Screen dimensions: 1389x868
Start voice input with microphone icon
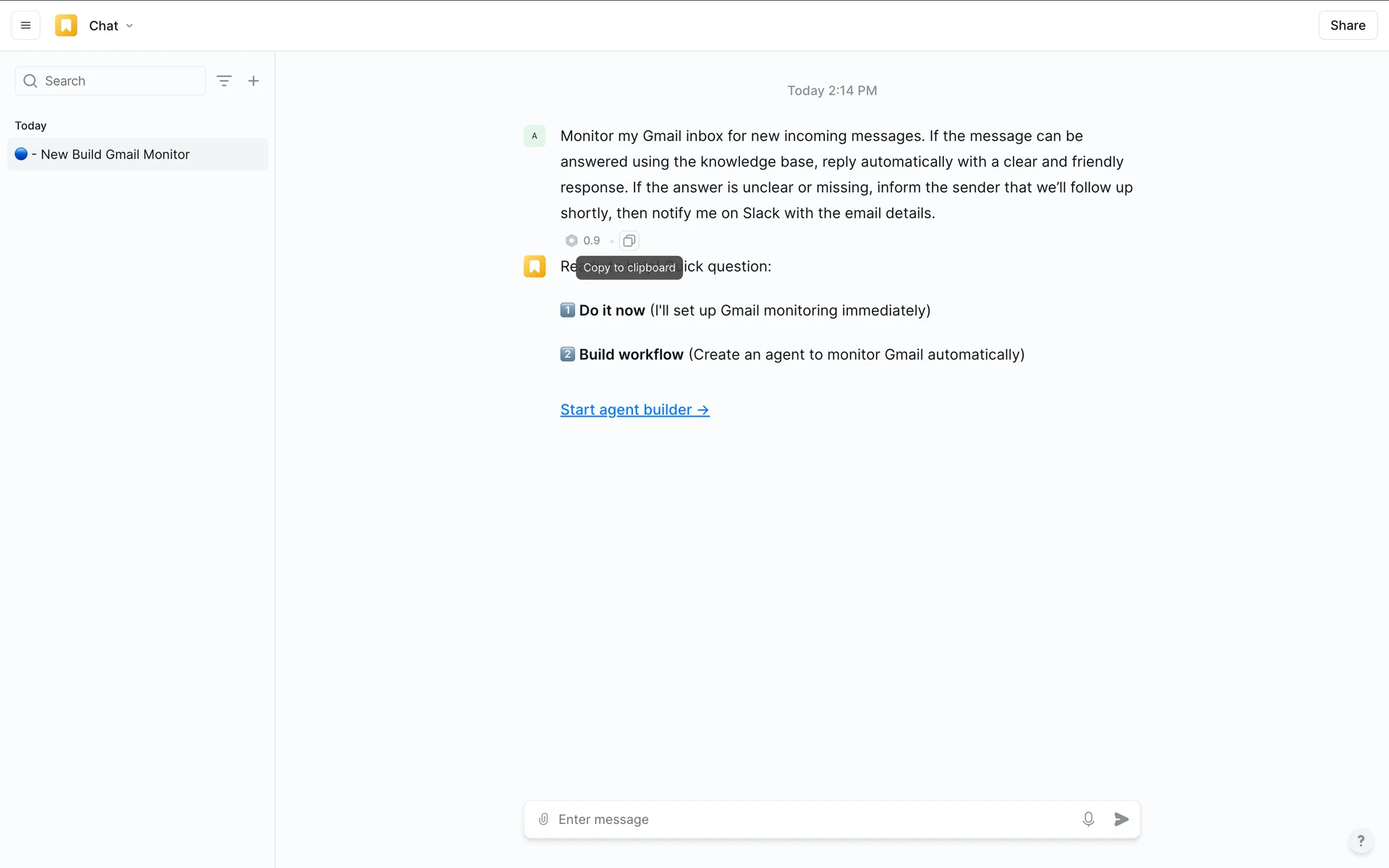[1088, 819]
